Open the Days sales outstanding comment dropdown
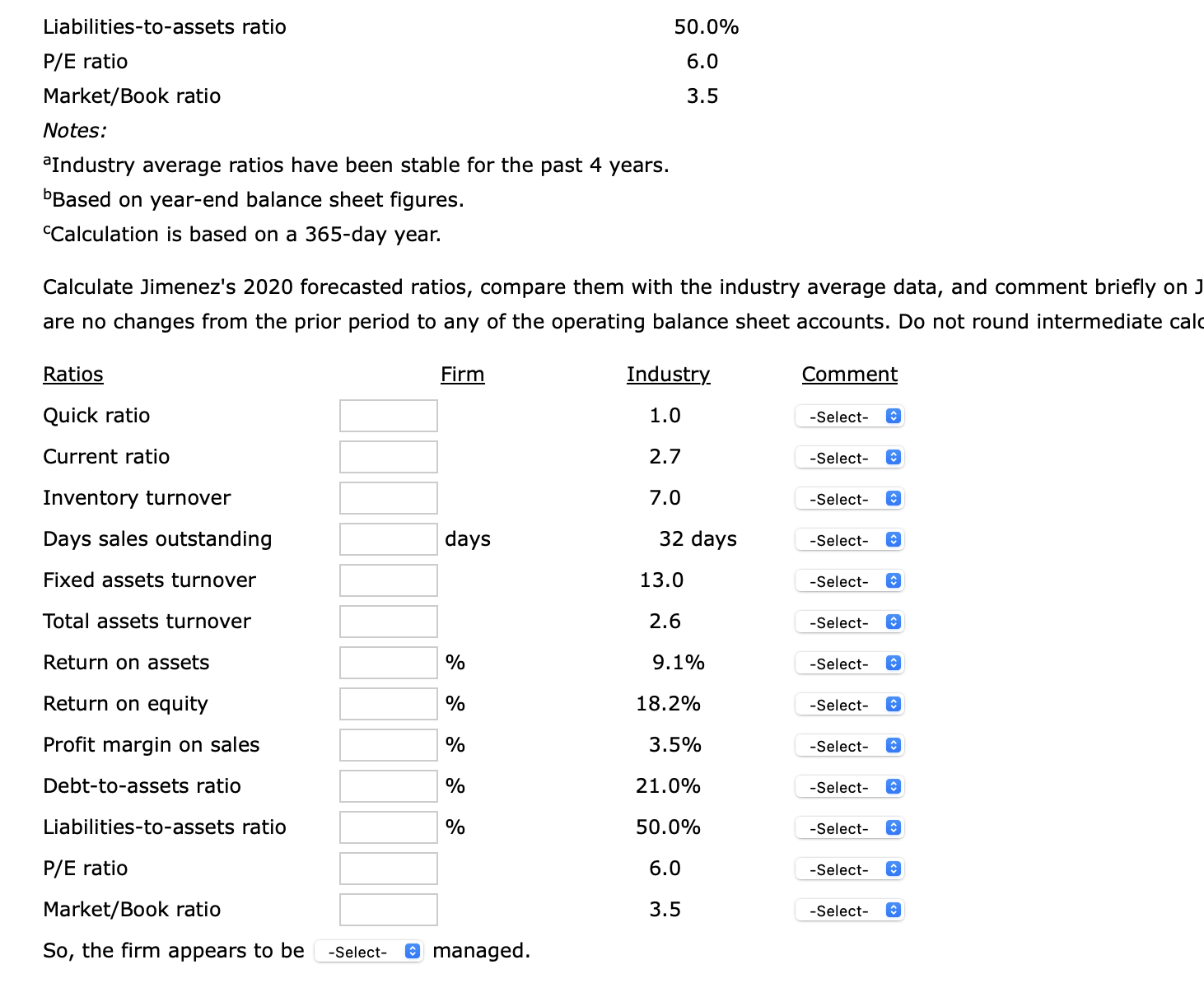This screenshot has height=983, width=1204. click(x=848, y=539)
